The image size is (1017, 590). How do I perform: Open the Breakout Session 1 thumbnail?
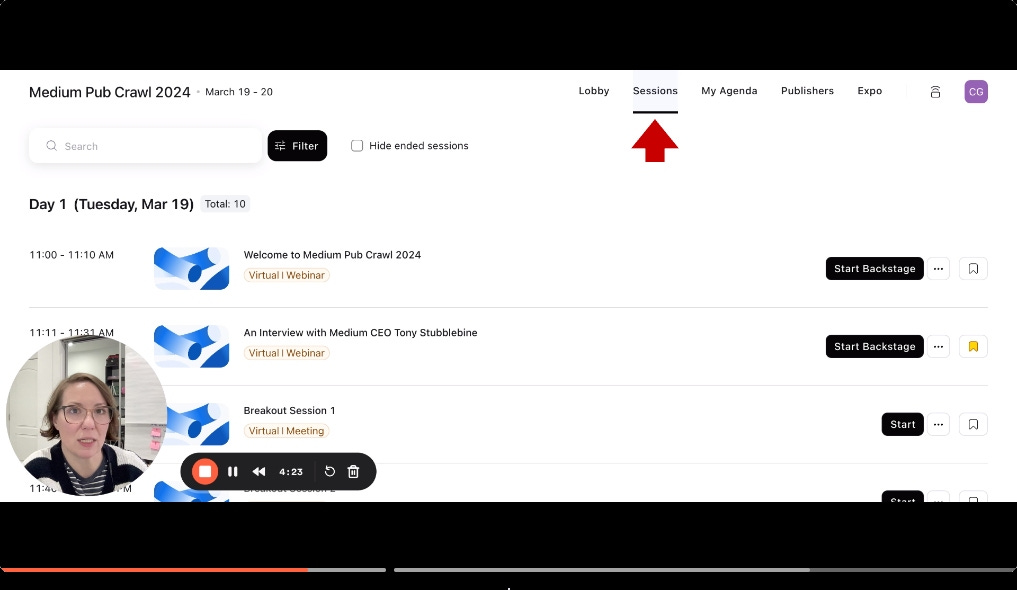[198, 424]
